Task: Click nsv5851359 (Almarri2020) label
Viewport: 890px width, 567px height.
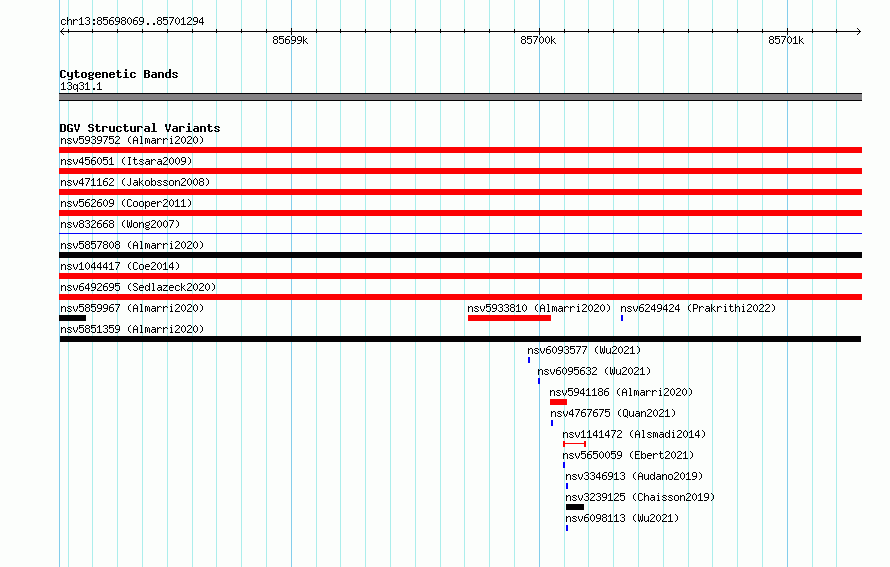Action: click(132, 329)
